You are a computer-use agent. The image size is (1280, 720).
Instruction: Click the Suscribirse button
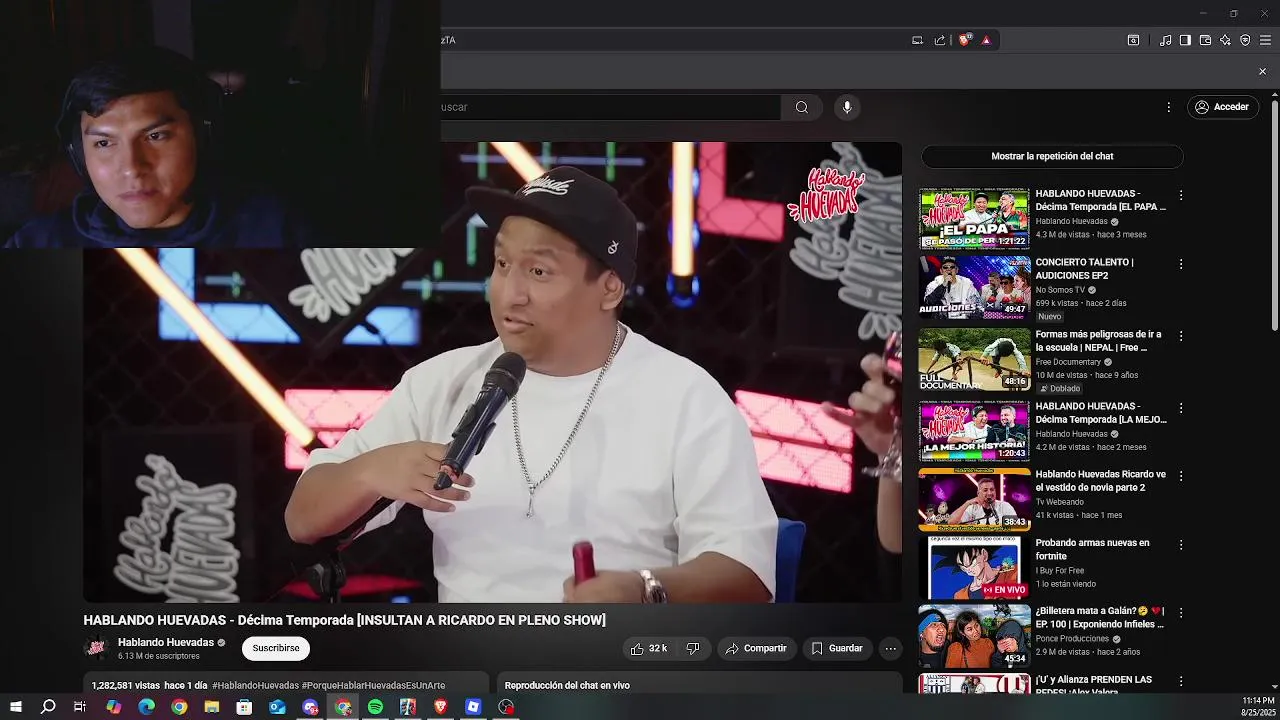pos(276,648)
